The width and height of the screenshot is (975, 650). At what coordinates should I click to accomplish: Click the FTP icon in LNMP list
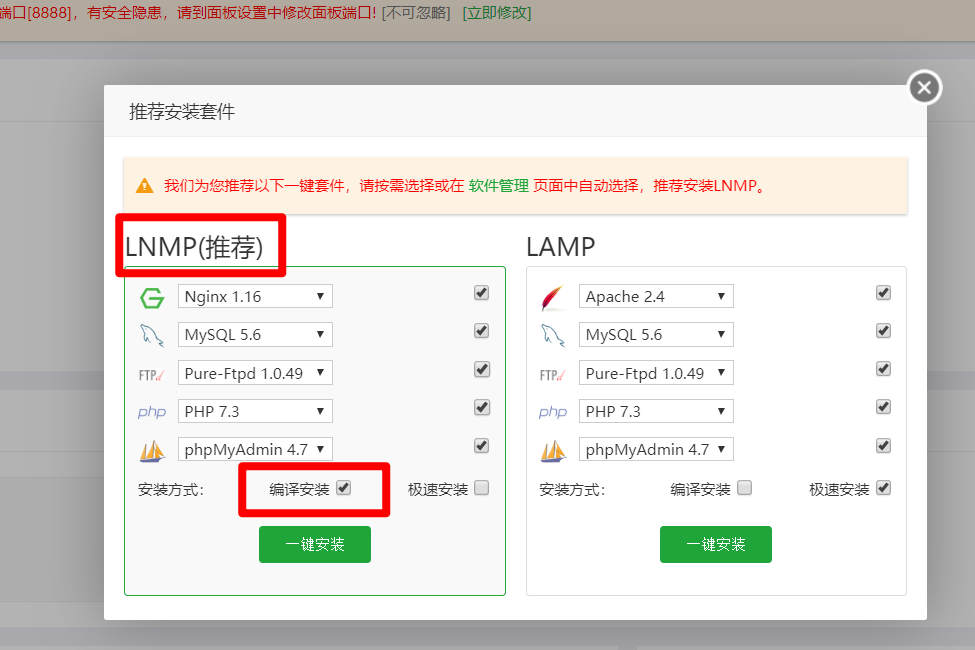[x=151, y=375]
